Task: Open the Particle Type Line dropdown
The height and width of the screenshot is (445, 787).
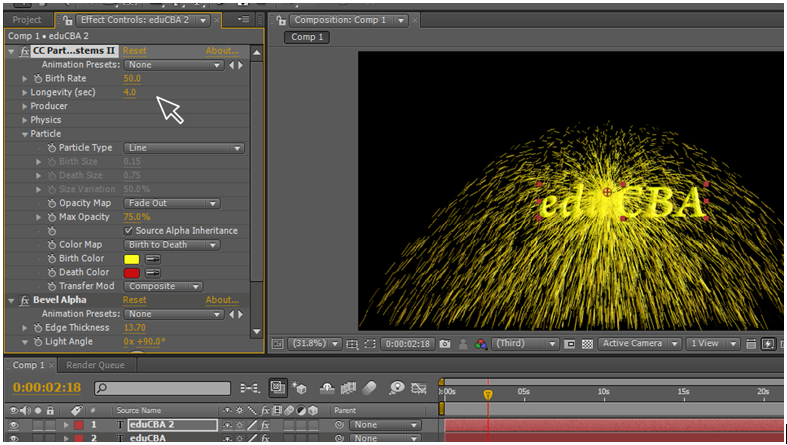Action: (x=184, y=148)
